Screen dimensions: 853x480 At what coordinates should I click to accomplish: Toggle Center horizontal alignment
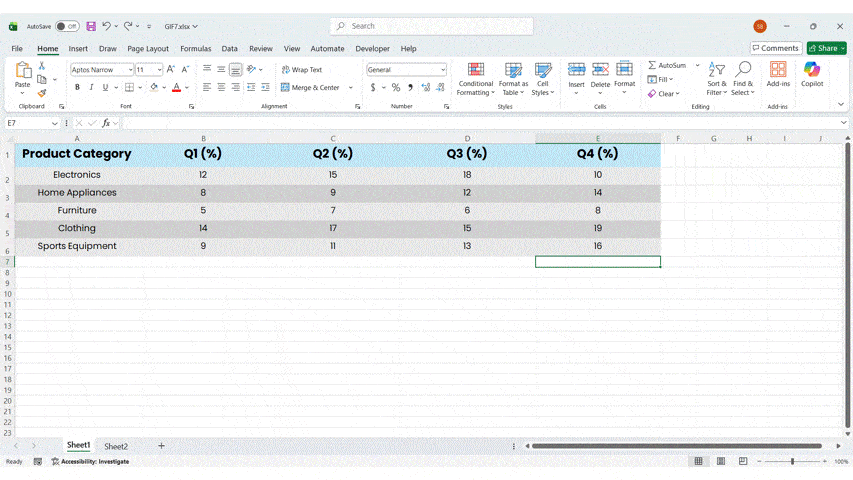pyautogui.click(x=221, y=87)
